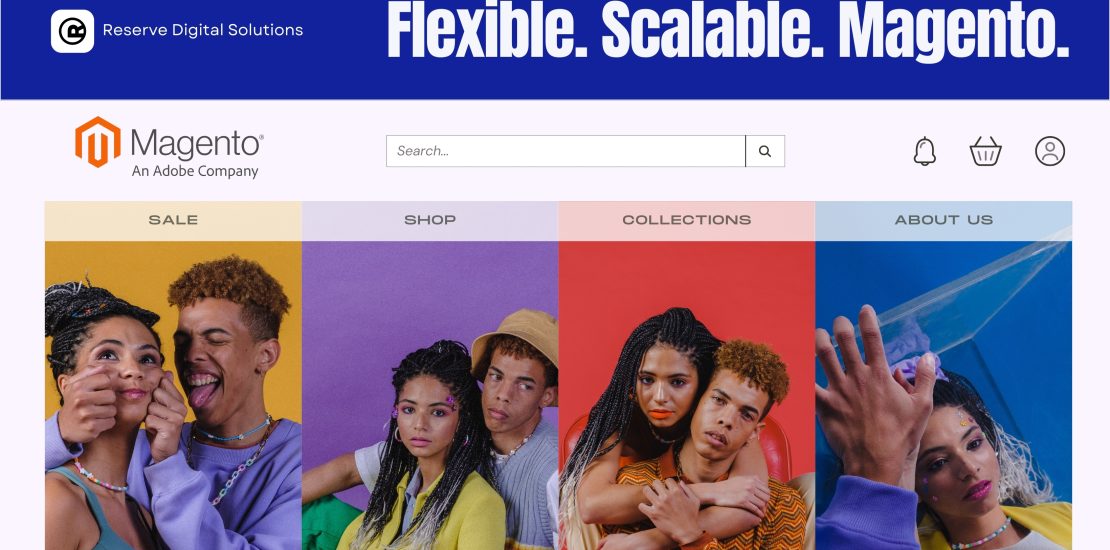1110x550 pixels.
Task: Click the An Adobe Company tagline
Action: pos(195,171)
